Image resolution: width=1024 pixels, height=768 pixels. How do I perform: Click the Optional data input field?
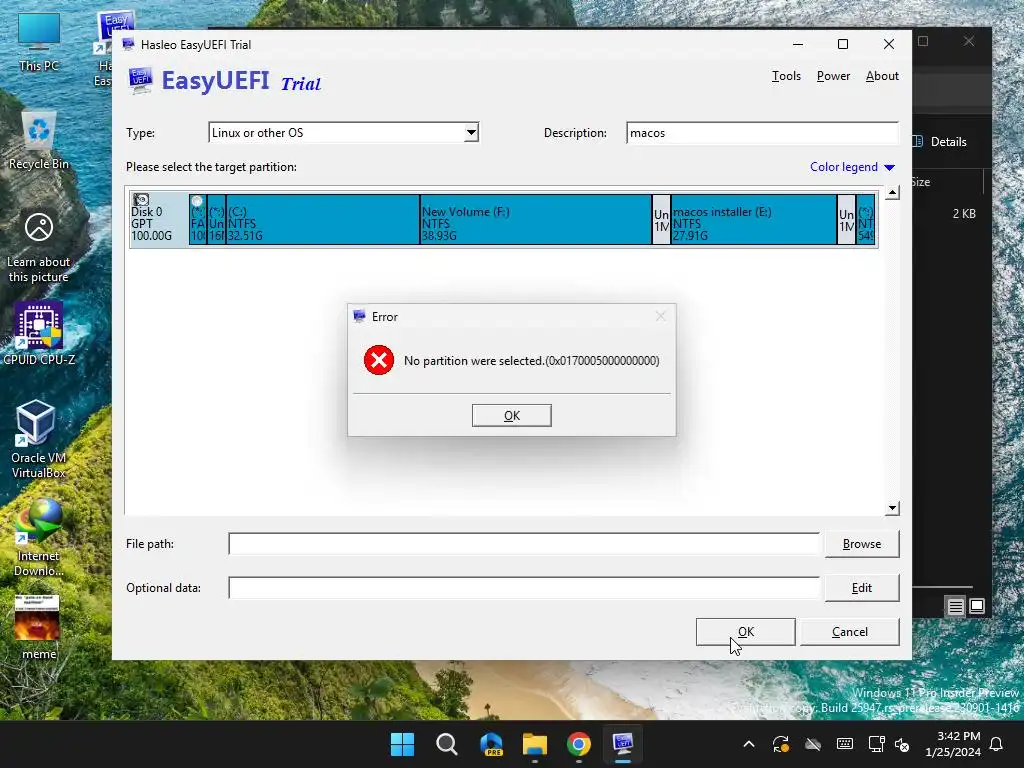[x=524, y=588]
